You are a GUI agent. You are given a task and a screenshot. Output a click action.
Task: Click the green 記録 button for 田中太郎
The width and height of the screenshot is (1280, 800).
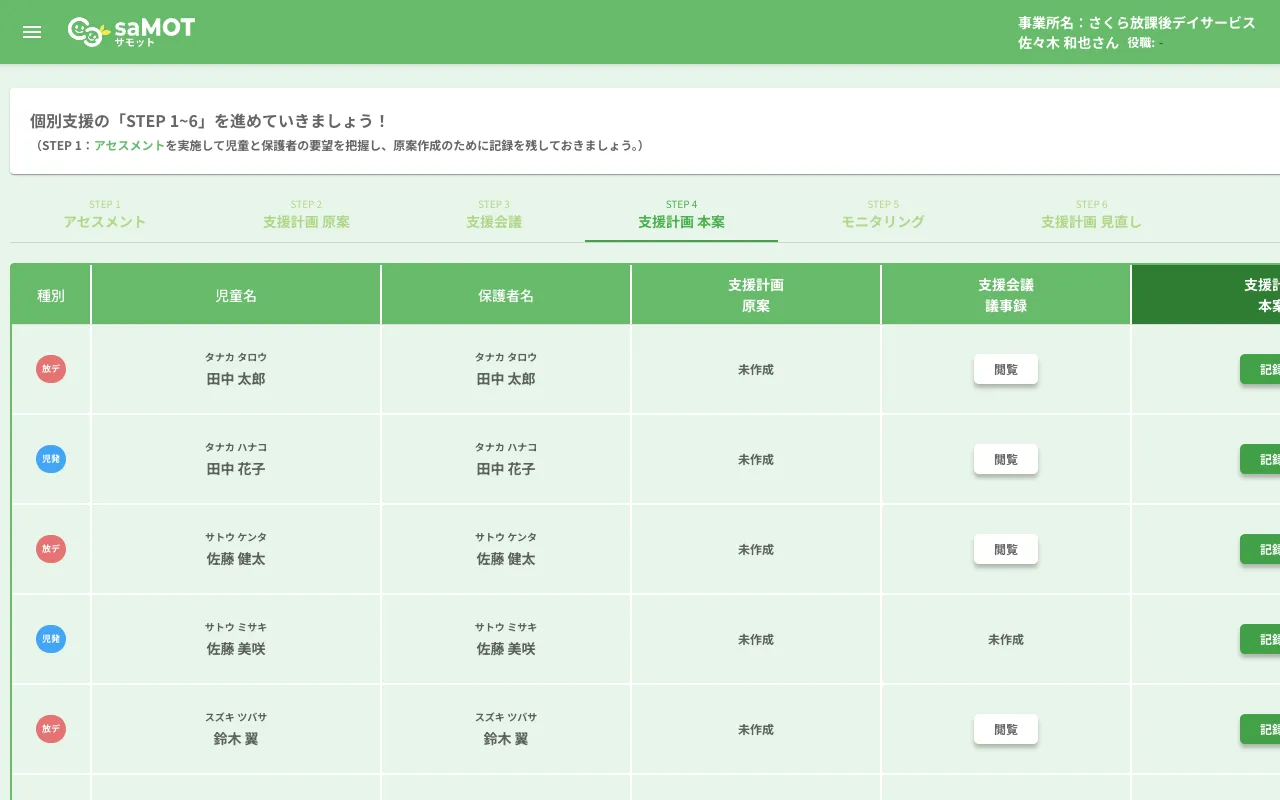(x=1267, y=369)
